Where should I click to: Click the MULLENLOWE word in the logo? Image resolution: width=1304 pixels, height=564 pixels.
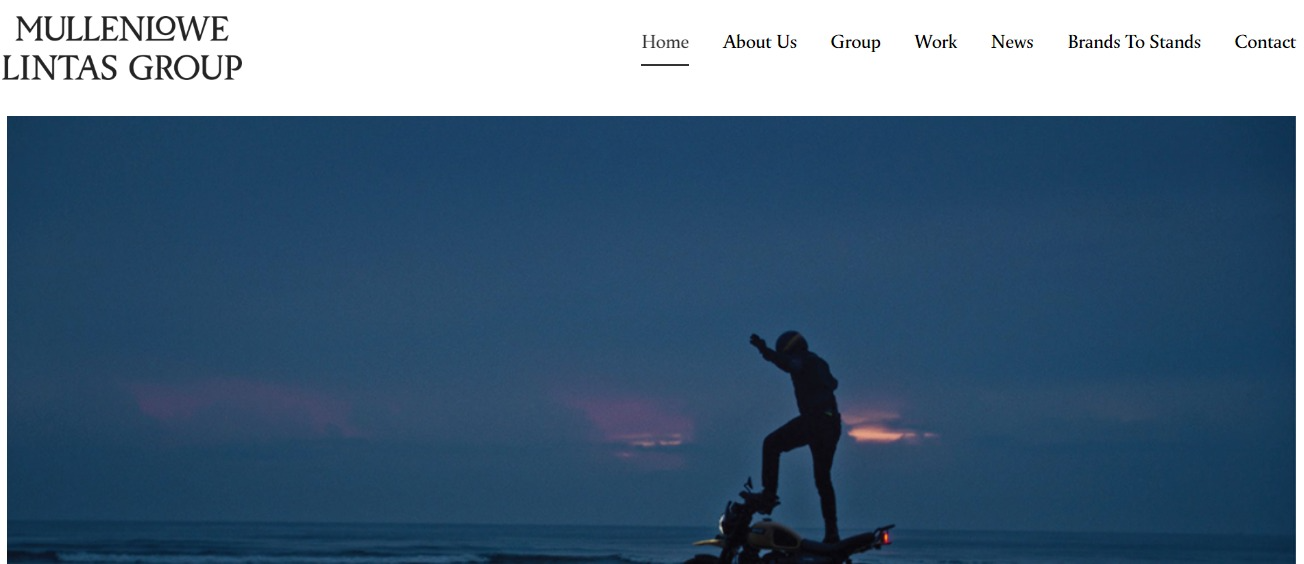coord(122,29)
